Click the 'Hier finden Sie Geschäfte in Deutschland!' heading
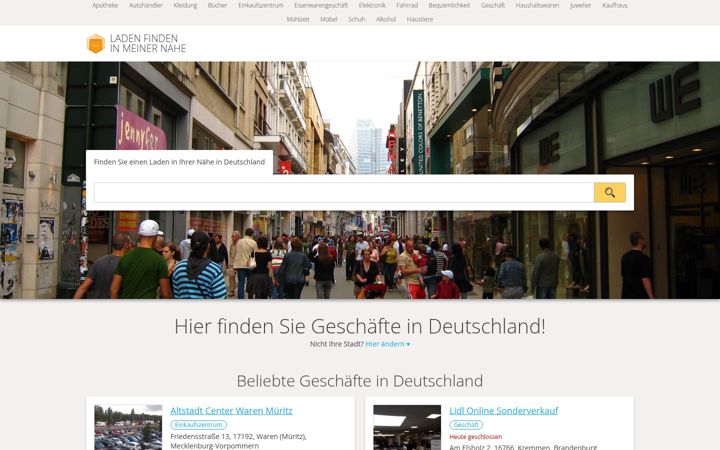 point(360,326)
